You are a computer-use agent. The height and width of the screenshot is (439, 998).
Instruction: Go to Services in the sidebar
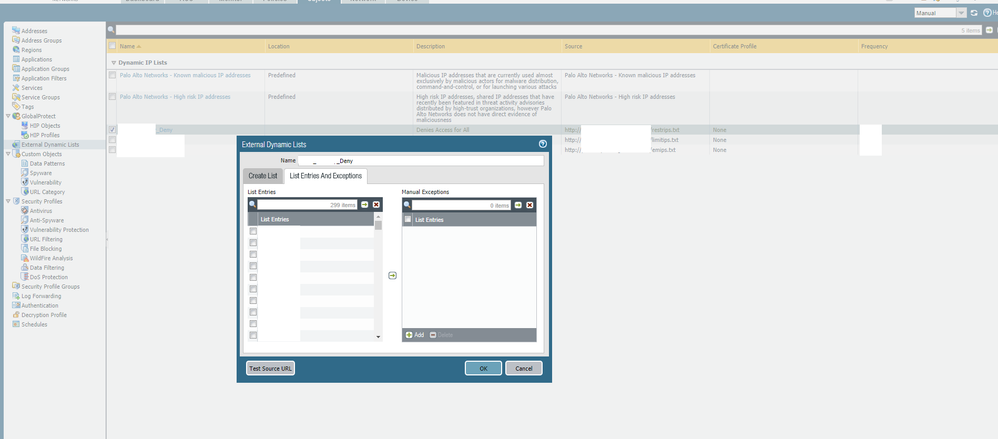coord(32,88)
